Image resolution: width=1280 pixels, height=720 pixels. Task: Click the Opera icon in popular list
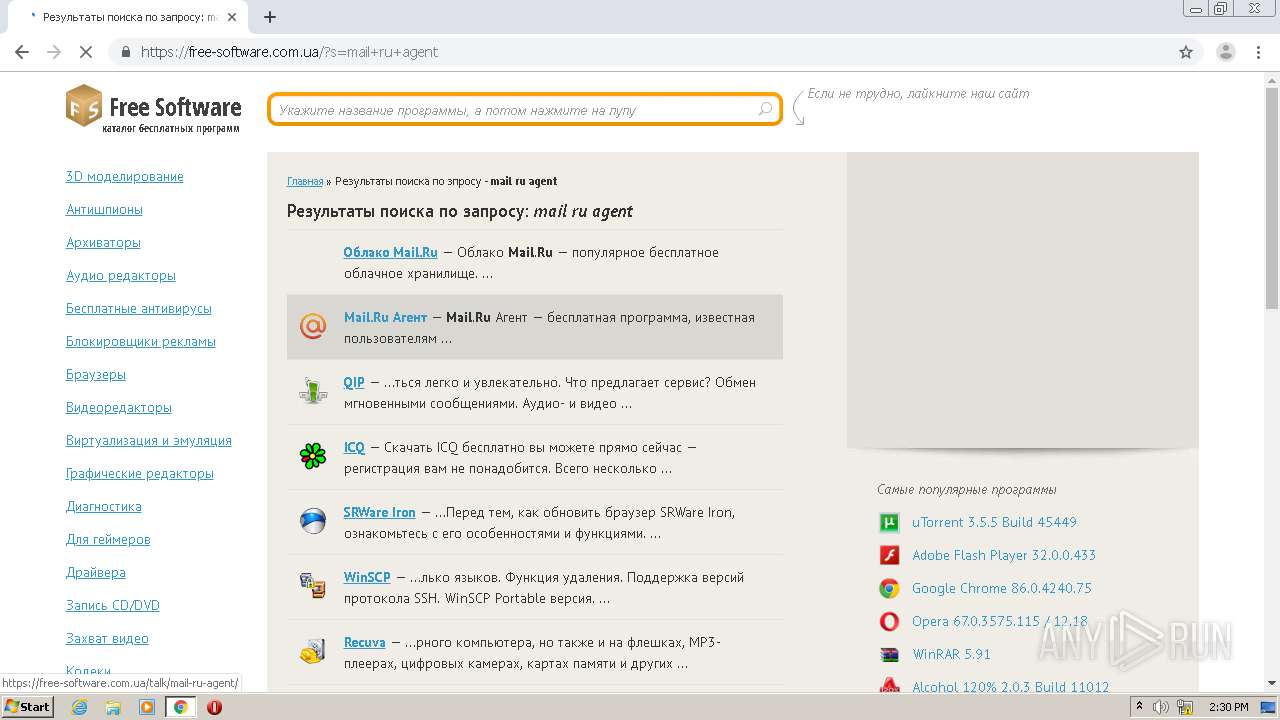point(889,621)
